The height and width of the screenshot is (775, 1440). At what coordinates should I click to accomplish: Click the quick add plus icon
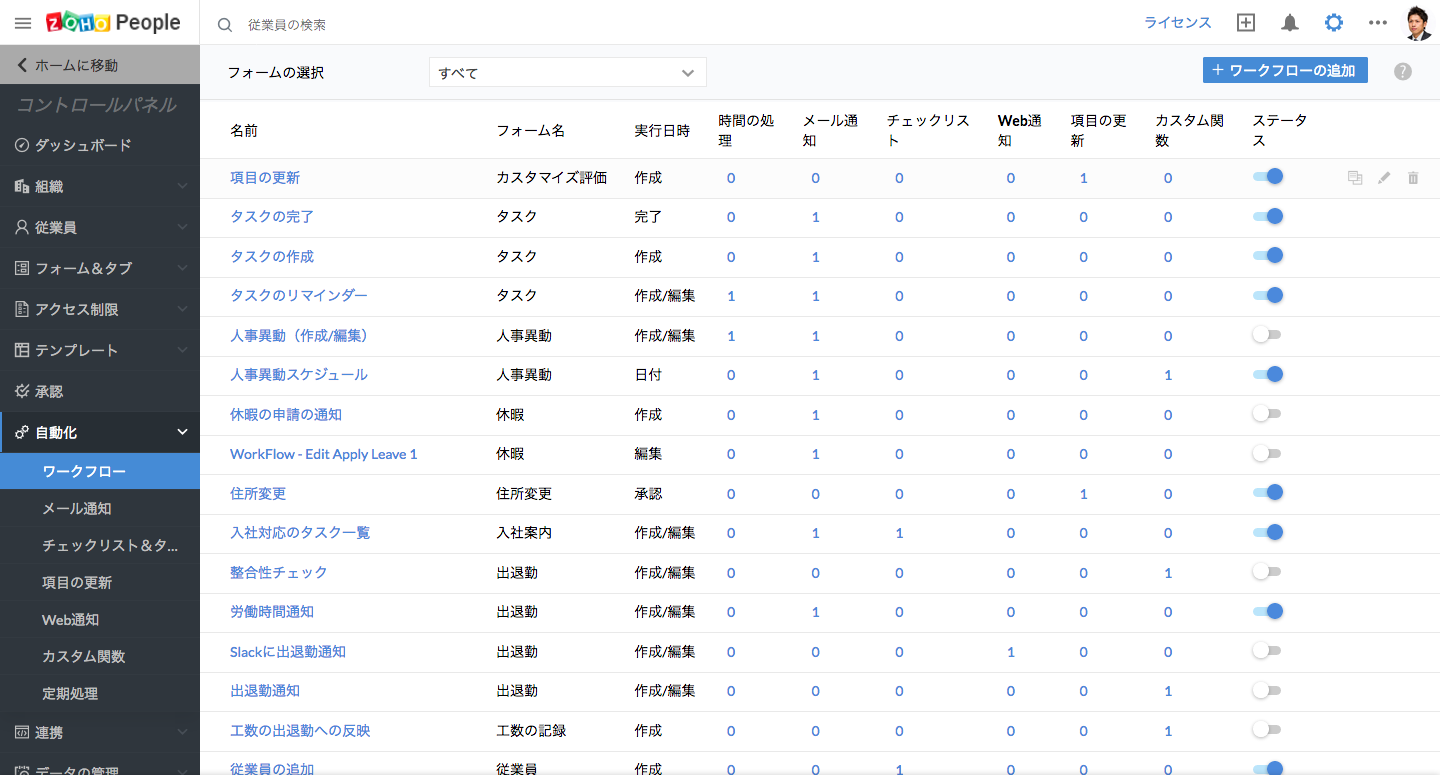pos(1245,23)
